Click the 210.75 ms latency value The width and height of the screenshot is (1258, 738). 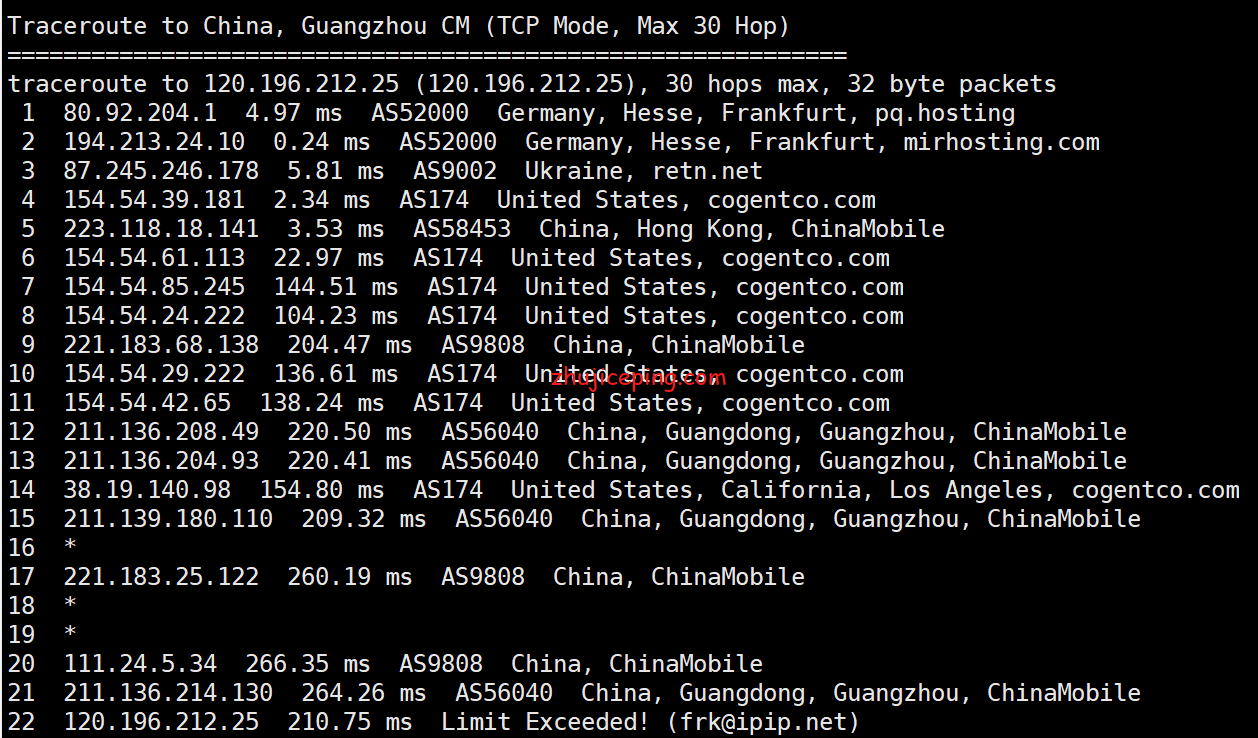point(350,722)
